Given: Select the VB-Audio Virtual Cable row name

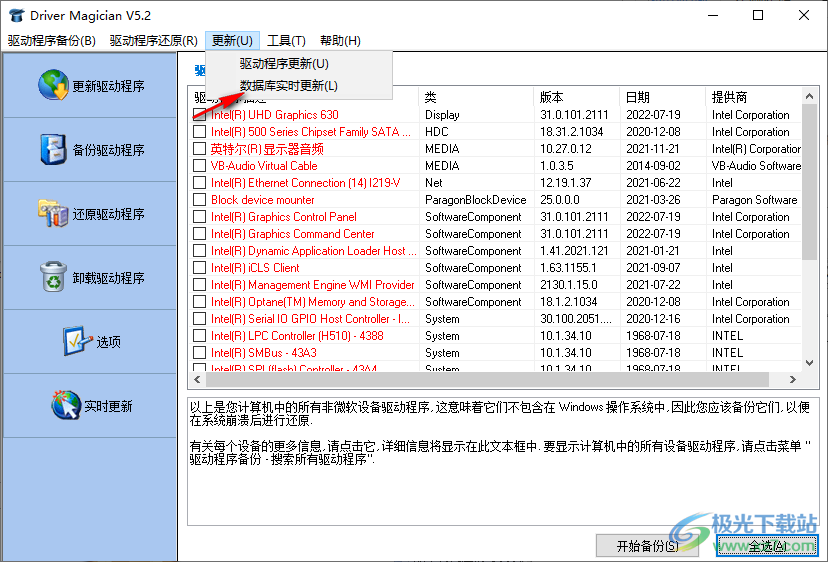Looking at the screenshot, I should (264, 165).
